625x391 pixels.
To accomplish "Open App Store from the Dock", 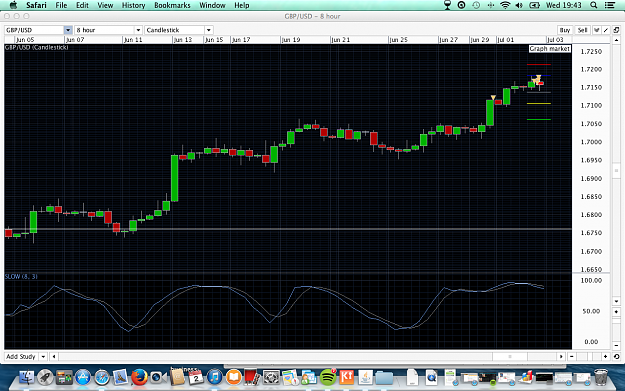I will 83,377.
